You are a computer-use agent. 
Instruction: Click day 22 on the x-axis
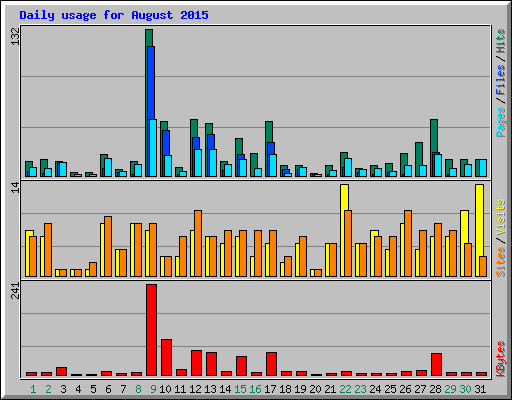point(345,389)
